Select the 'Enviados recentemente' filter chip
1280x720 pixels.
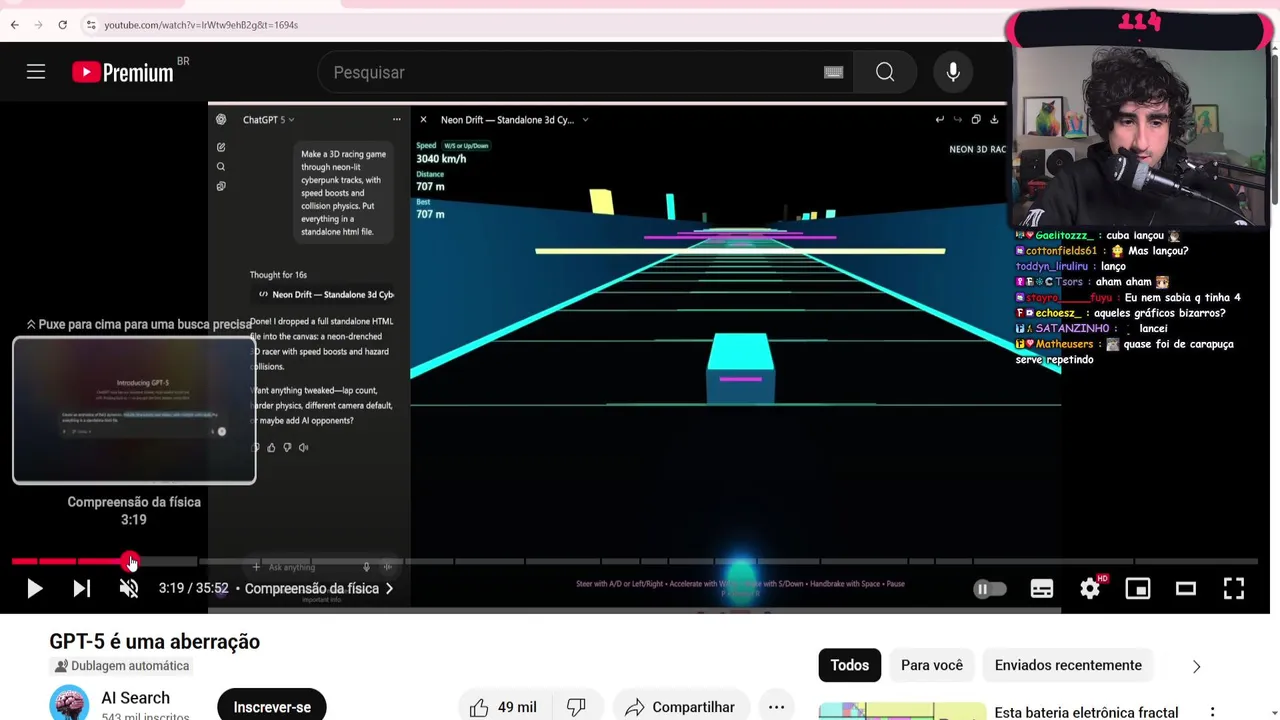1068,665
